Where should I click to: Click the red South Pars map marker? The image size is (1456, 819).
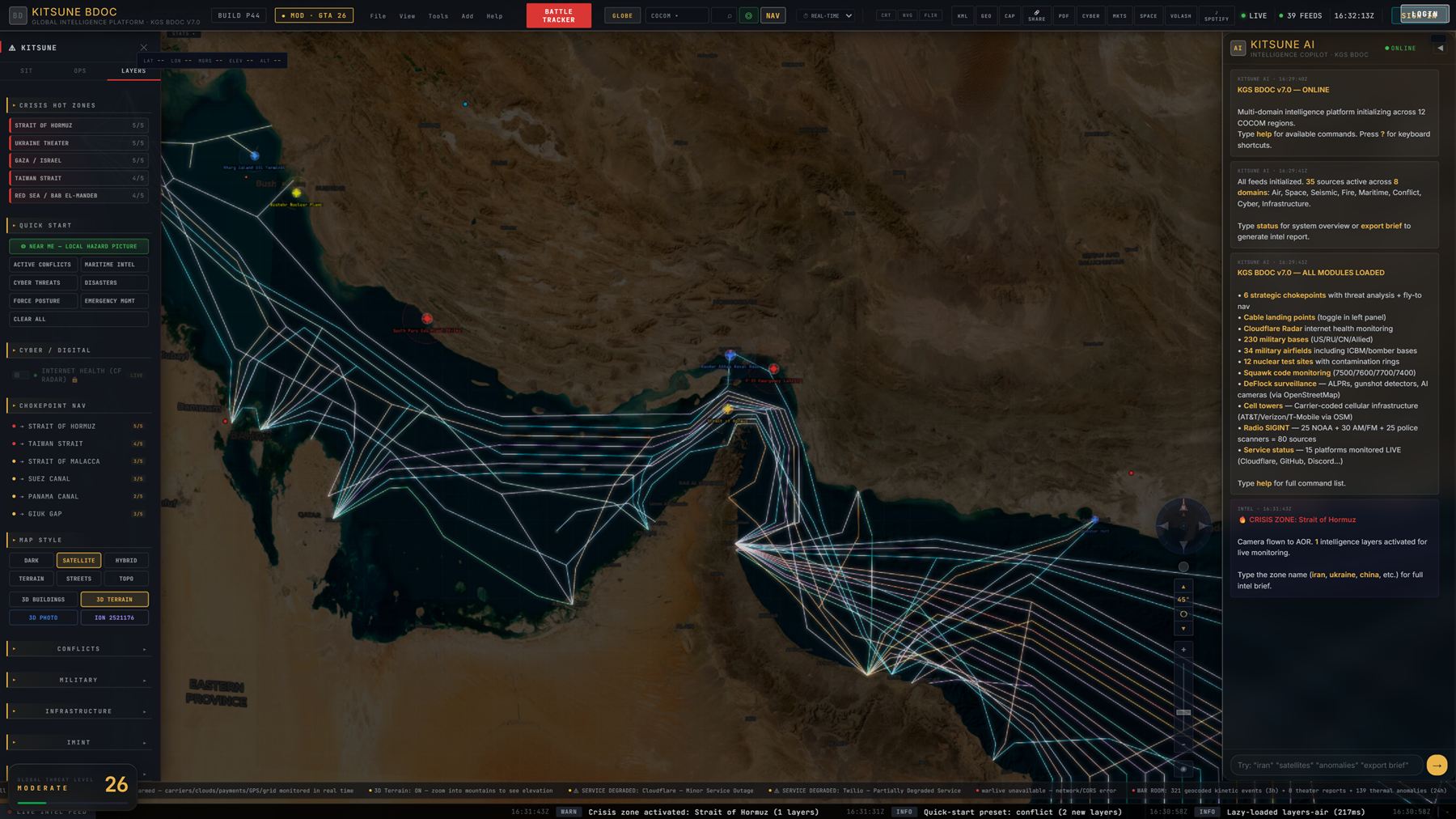click(427, 319)
